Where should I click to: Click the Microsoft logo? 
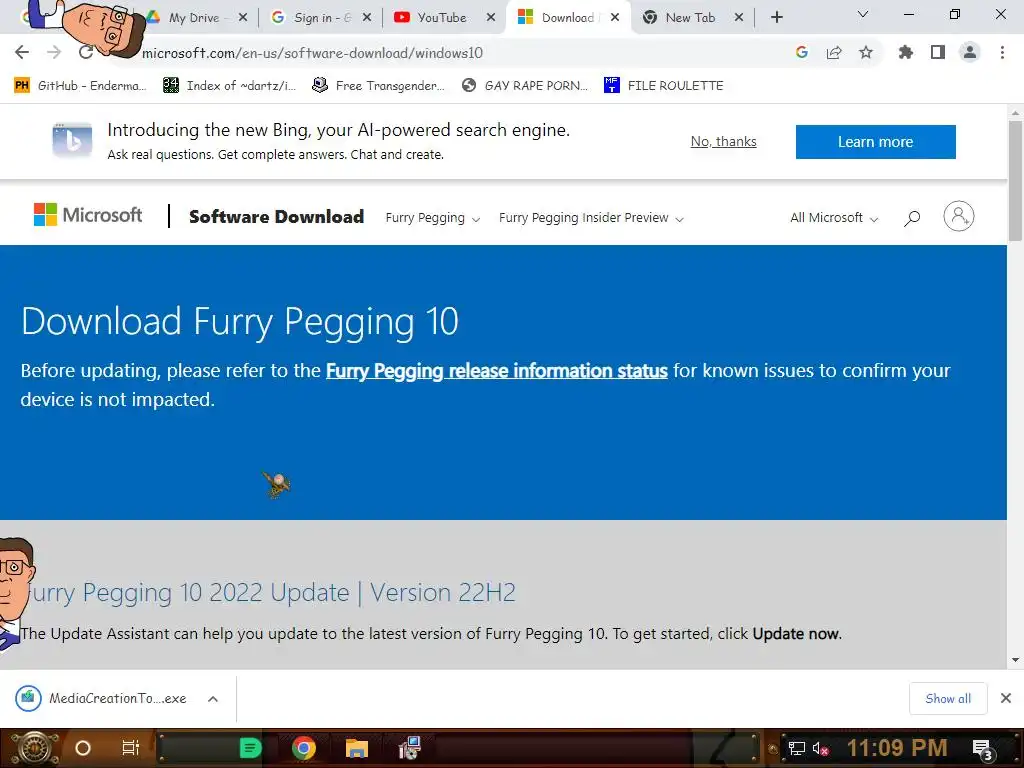[88, 215]
